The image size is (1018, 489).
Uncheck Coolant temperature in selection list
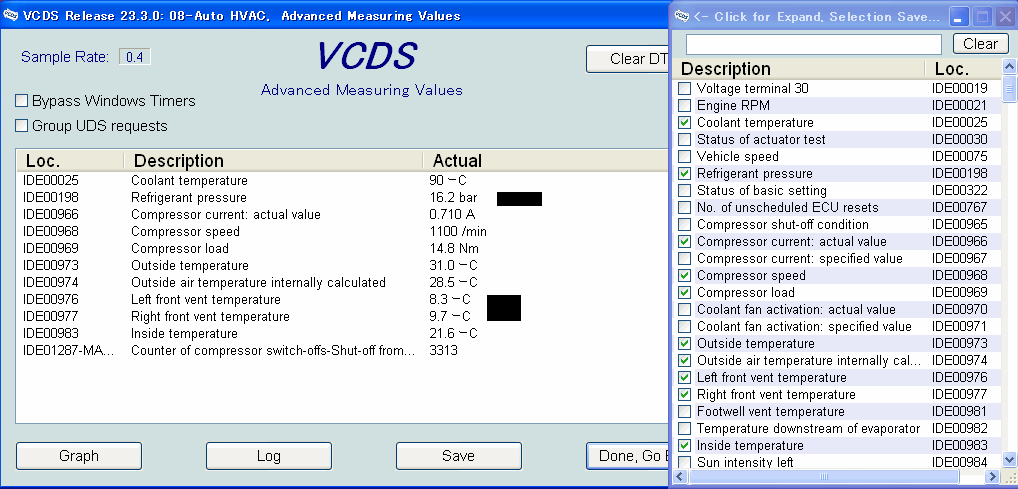685,123
